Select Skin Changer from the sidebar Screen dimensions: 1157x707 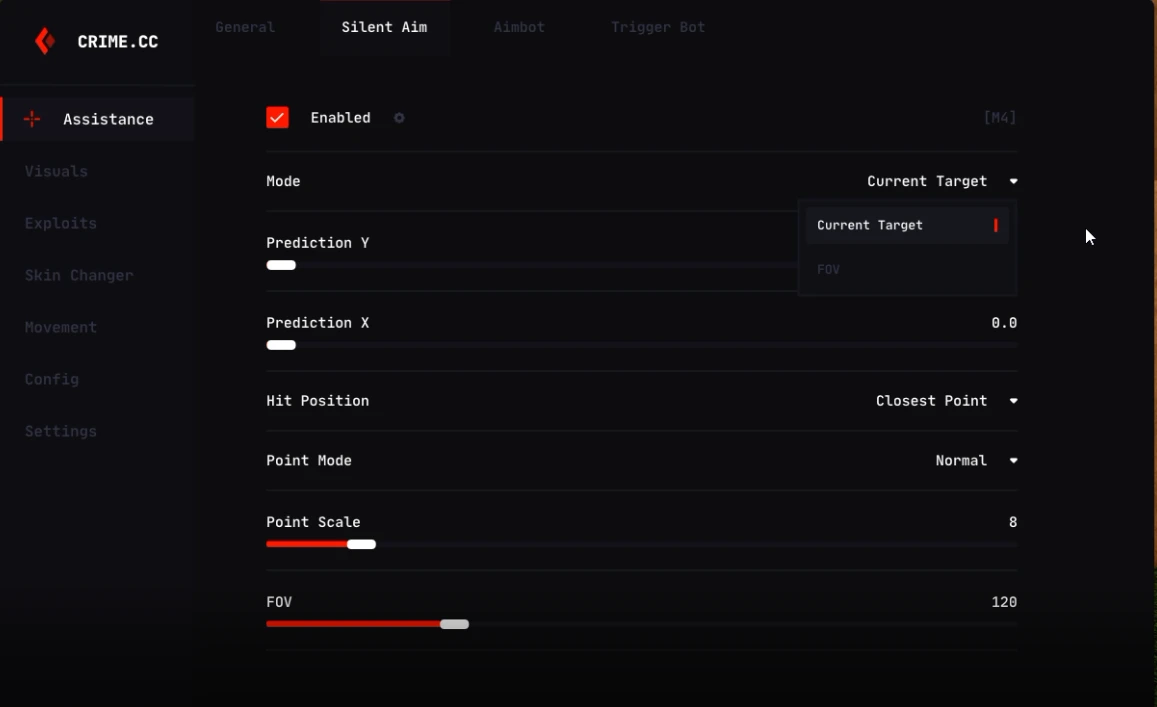point(79,275)
